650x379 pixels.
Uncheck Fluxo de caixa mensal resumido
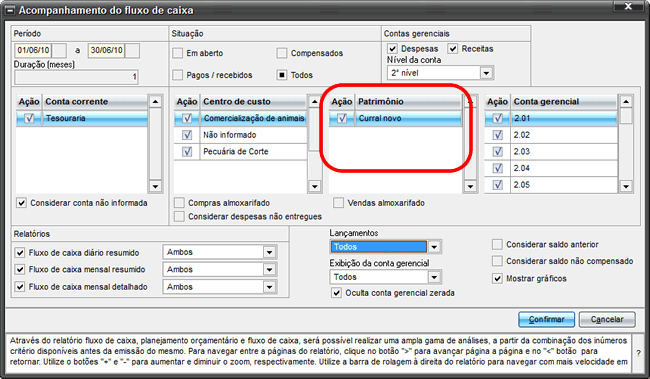tap(20, 270)
